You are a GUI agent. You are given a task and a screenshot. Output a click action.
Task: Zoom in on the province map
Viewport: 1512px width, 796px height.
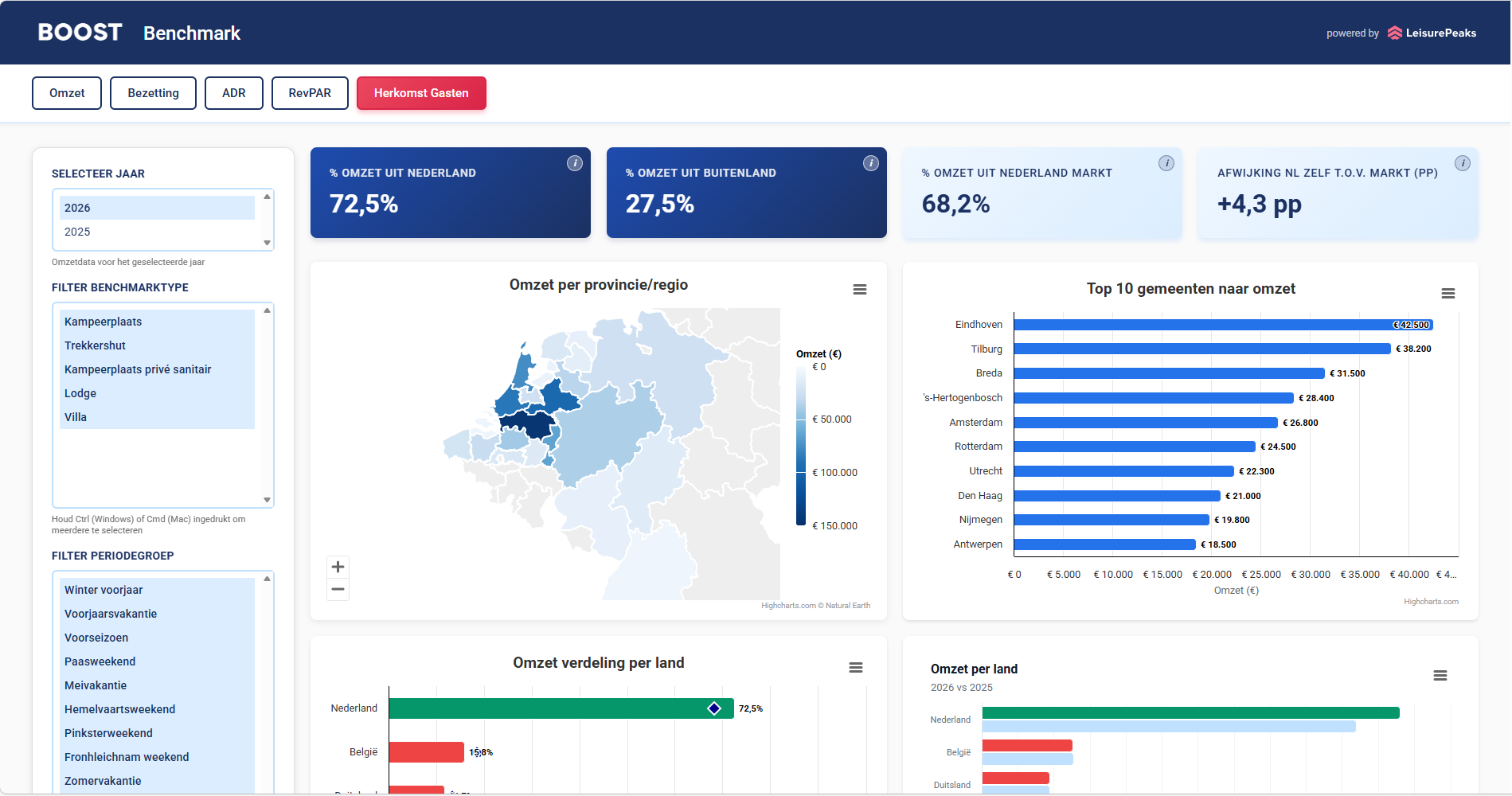[x=338, y=567]
